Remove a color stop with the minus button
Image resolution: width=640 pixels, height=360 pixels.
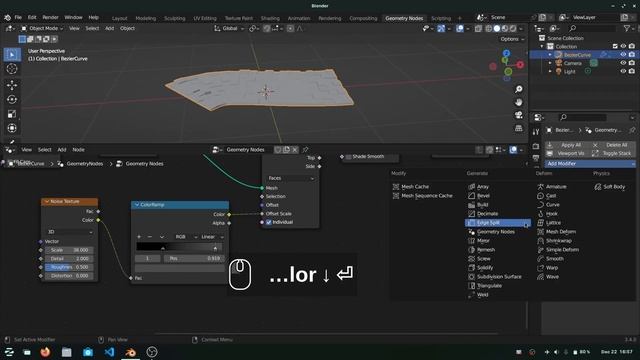tap(149, 237)
